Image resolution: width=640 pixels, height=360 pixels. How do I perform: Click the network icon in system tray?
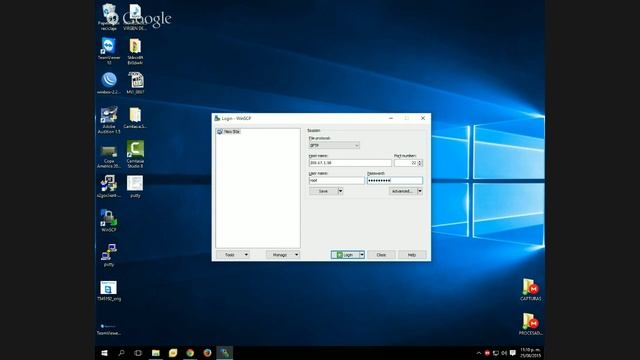tap(496, 353)
